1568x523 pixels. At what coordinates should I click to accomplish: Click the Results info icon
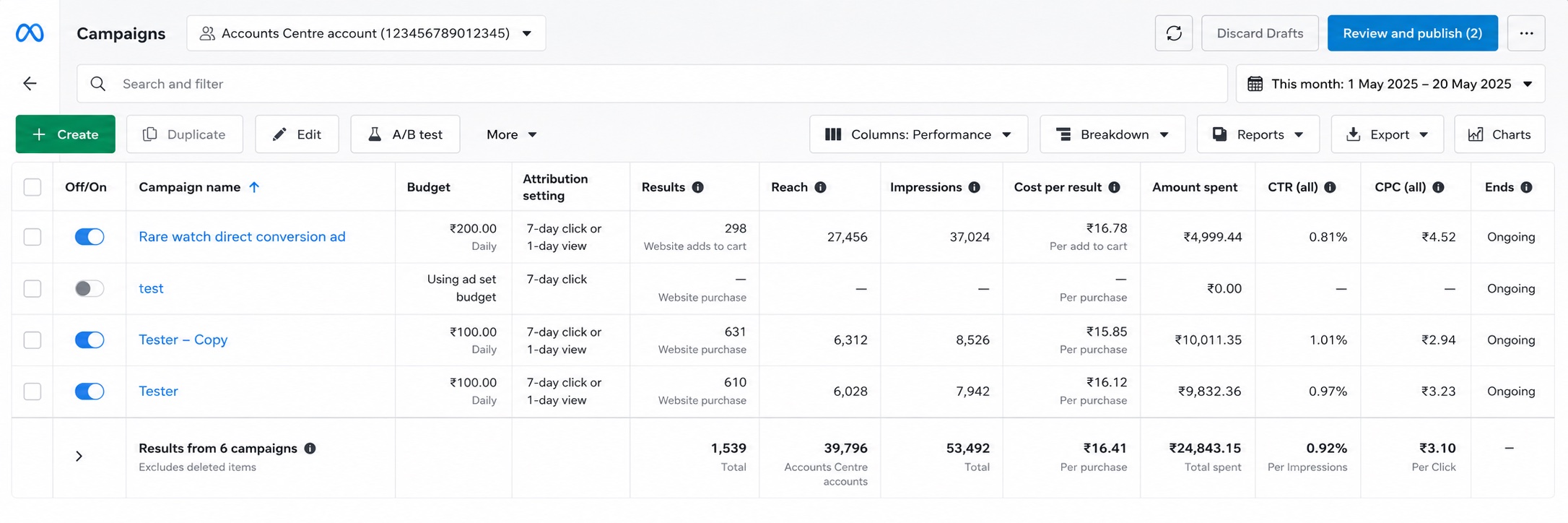pos(697,187)
